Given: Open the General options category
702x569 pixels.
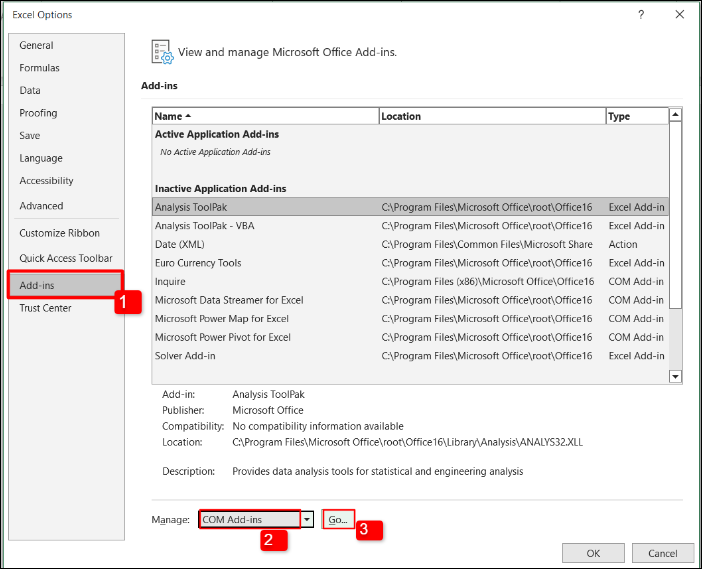Looking at the screenshot, I should point(37,46).
